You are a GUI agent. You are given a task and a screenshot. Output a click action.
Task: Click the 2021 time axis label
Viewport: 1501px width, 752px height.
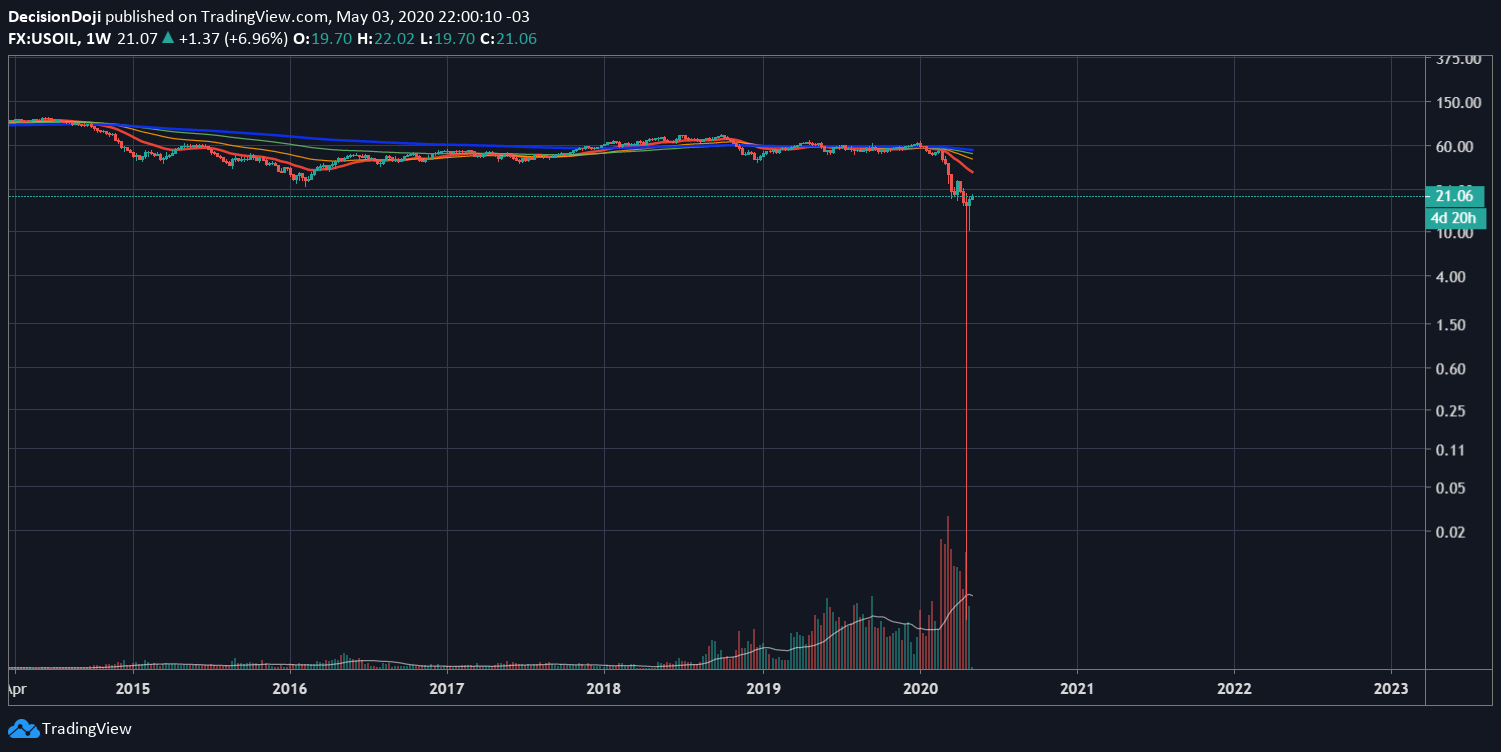point(1077,689)
